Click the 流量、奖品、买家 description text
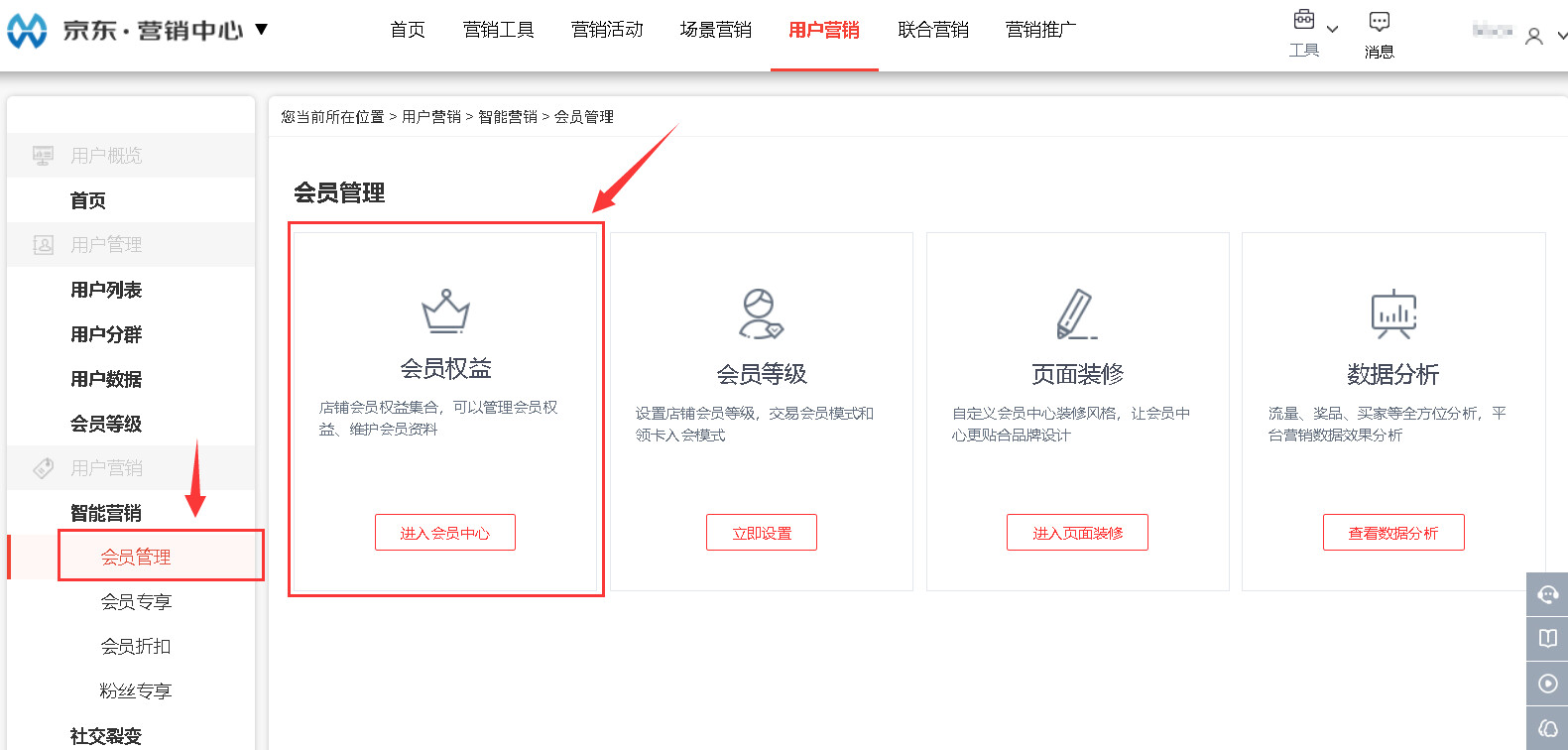The image size is (1568, 750). click(x=1387, y=424)
